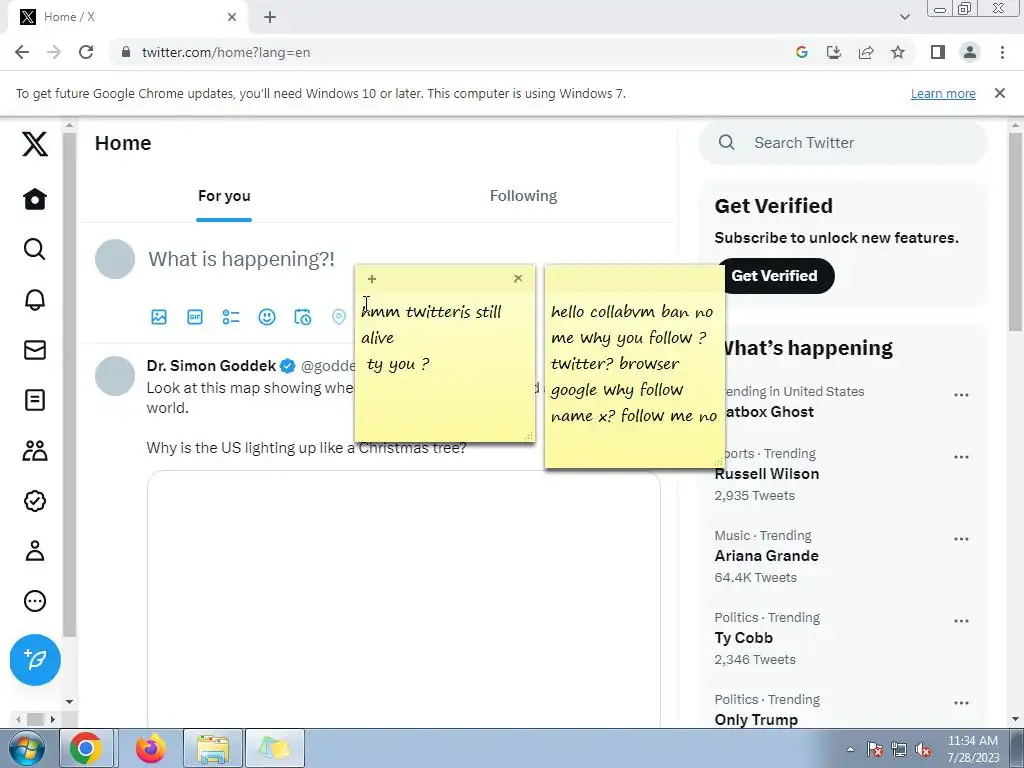Screen dimensions: 1024x768
Task: Dismiss the Chrome update notification bar
Action: pos(999,93)
